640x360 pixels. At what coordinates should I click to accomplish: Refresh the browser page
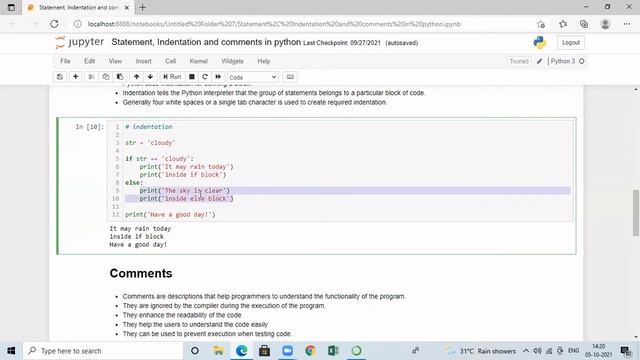point(54,24)
